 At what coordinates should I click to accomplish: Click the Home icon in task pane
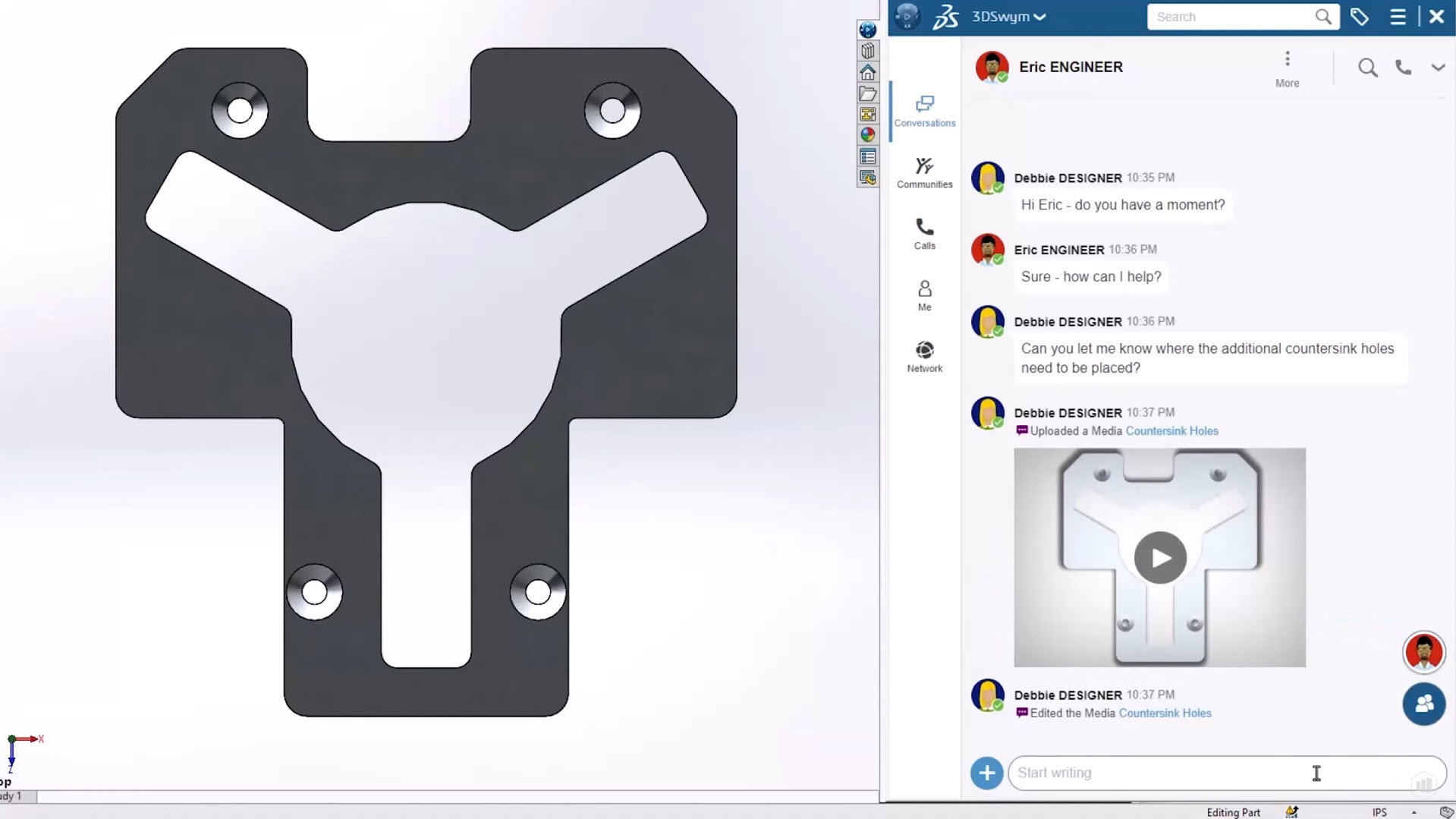point(867,72)
